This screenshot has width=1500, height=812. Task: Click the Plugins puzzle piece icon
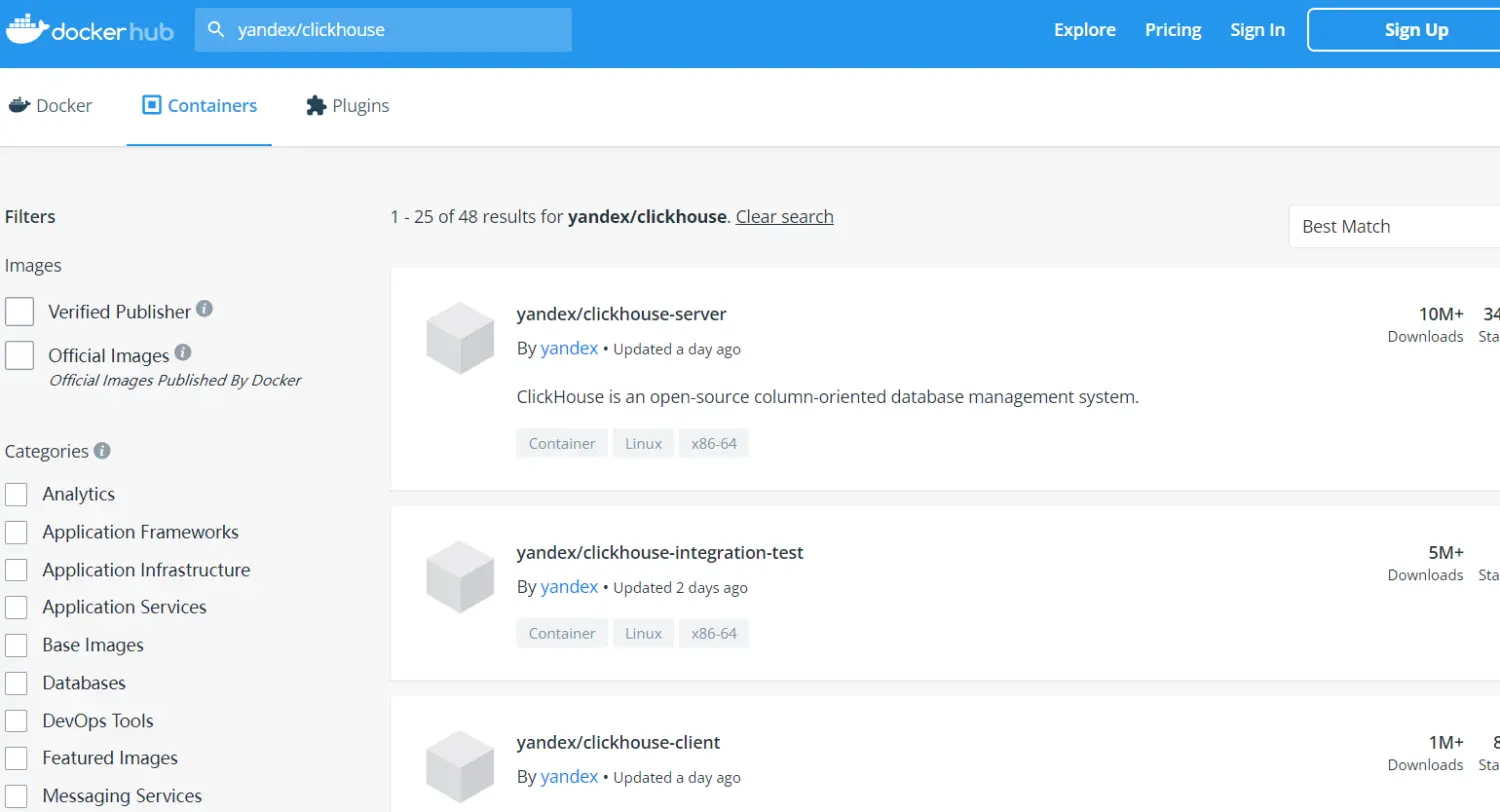point(316,105)
